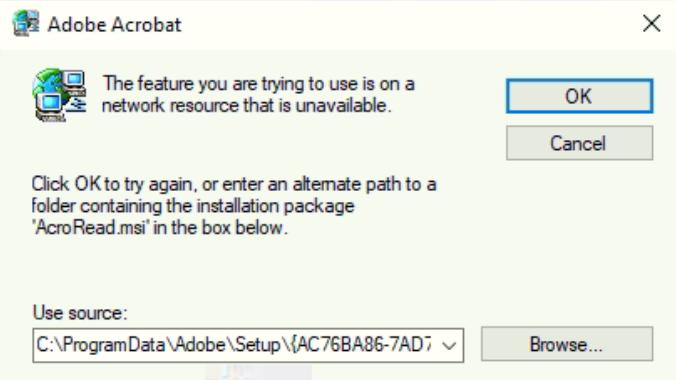
Task: Click the "Click OK to try again" instruction line
Action: point(234,184)
